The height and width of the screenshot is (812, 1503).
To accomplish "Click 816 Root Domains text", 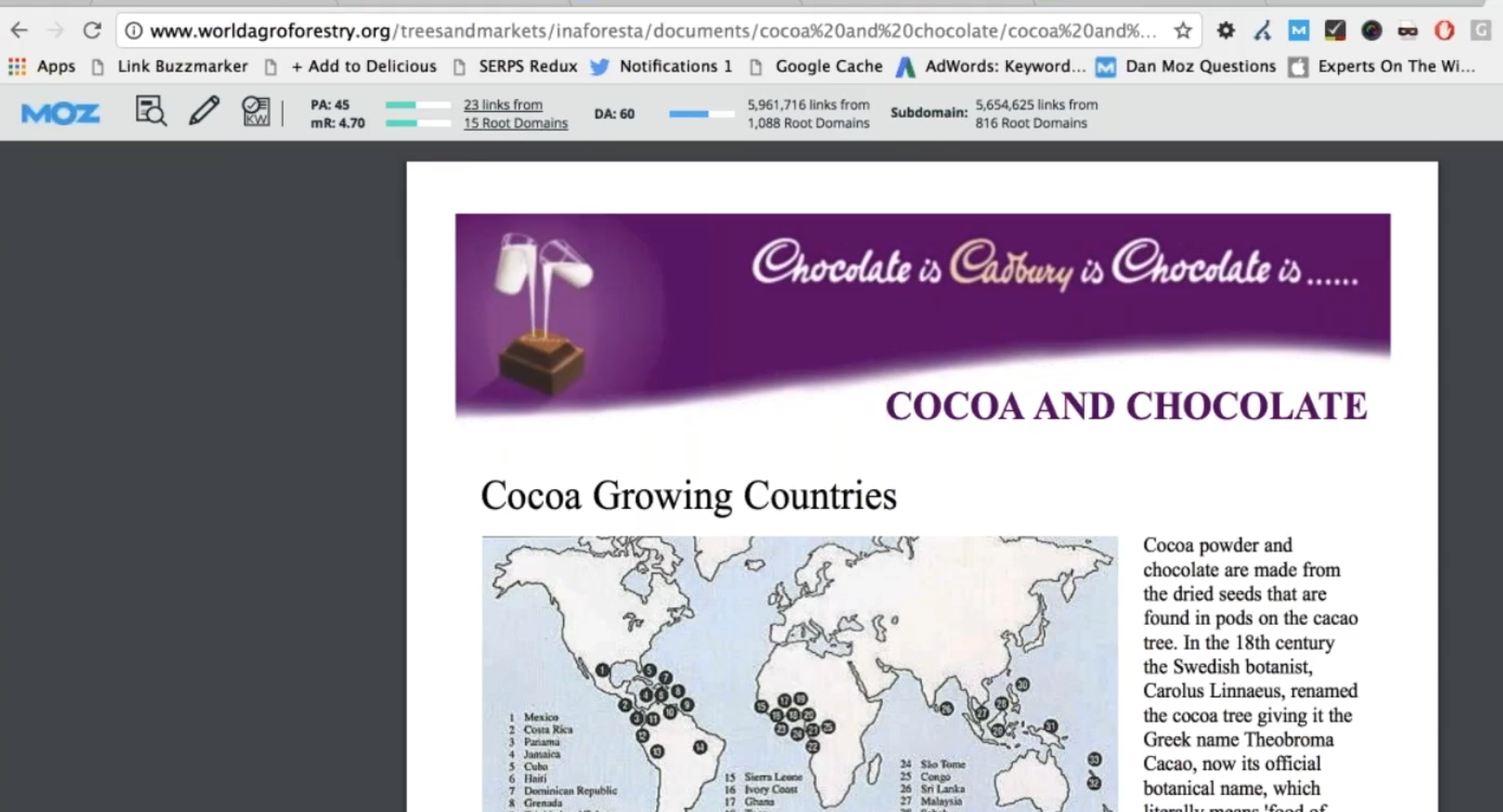I will [1031, 124].
